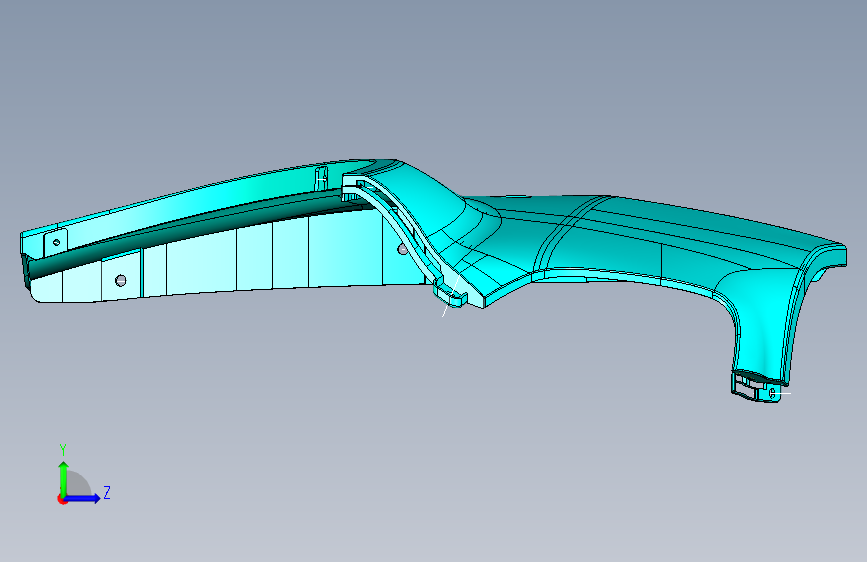Click the green Y axis arrow of the triad
This screenshot has width=867, height=562.
coord(63,478)
